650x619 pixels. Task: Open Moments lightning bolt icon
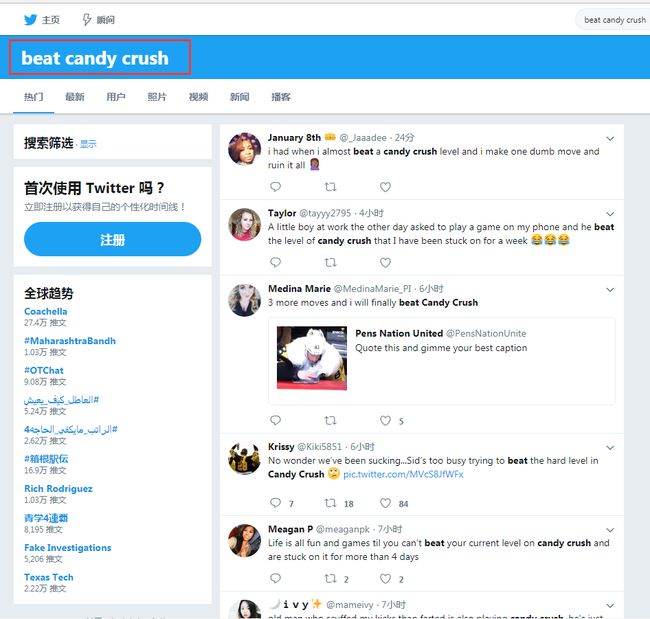pyautogui.click(x=86, y=19)
